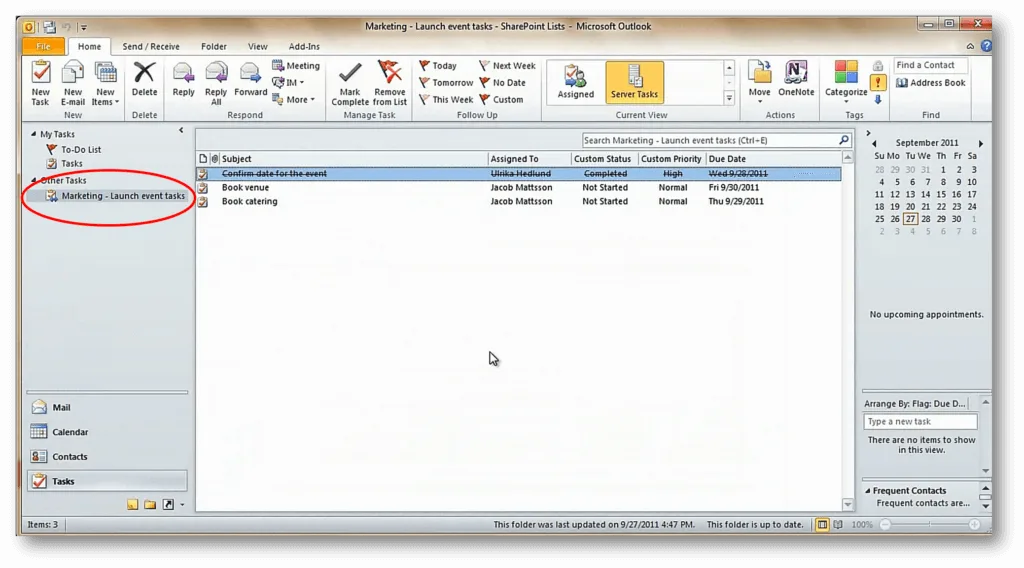Open the Folder ribbon tab
This screenshot has height=568, width=1024.
click(x=214, y=46)
